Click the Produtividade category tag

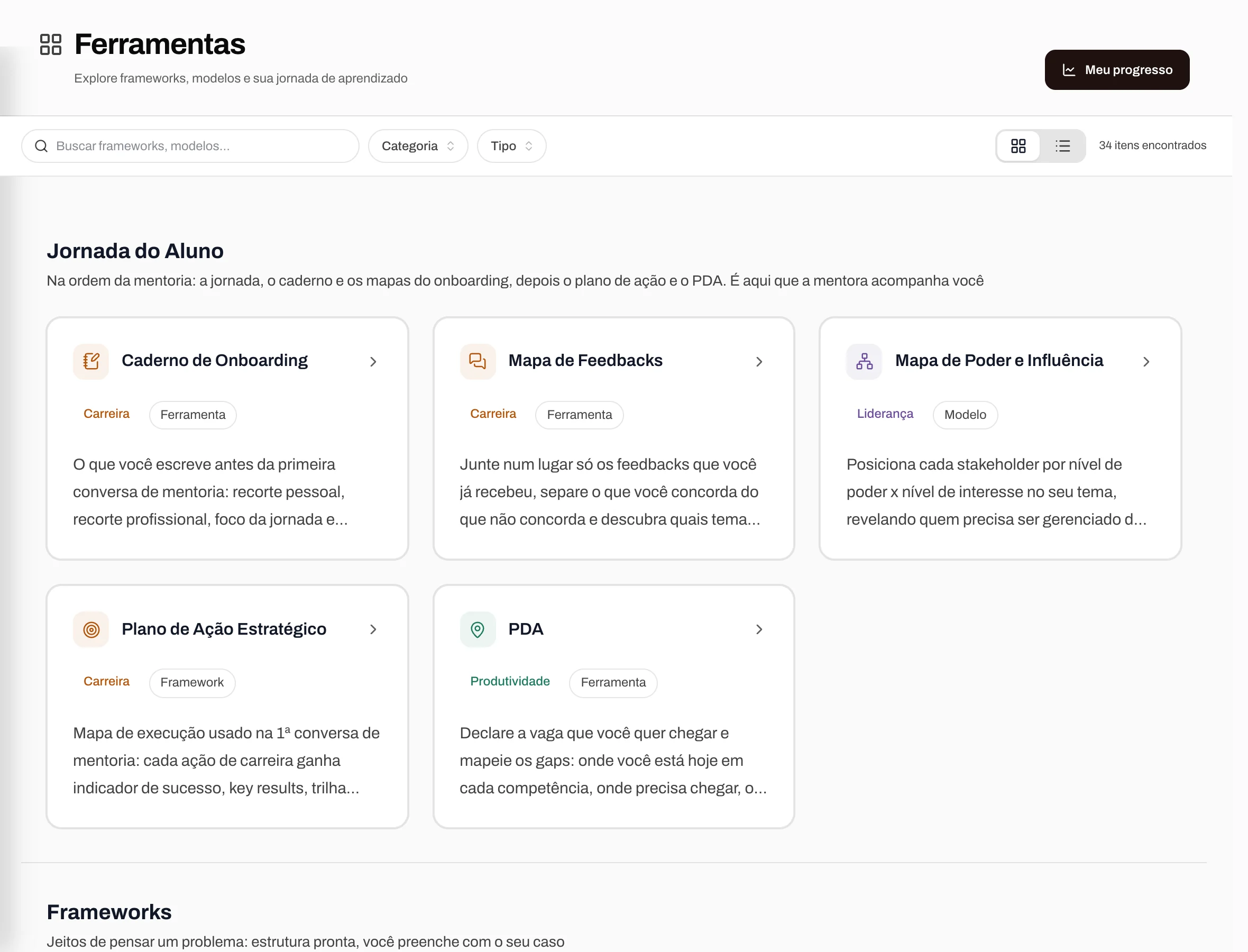tap(510, 682)
